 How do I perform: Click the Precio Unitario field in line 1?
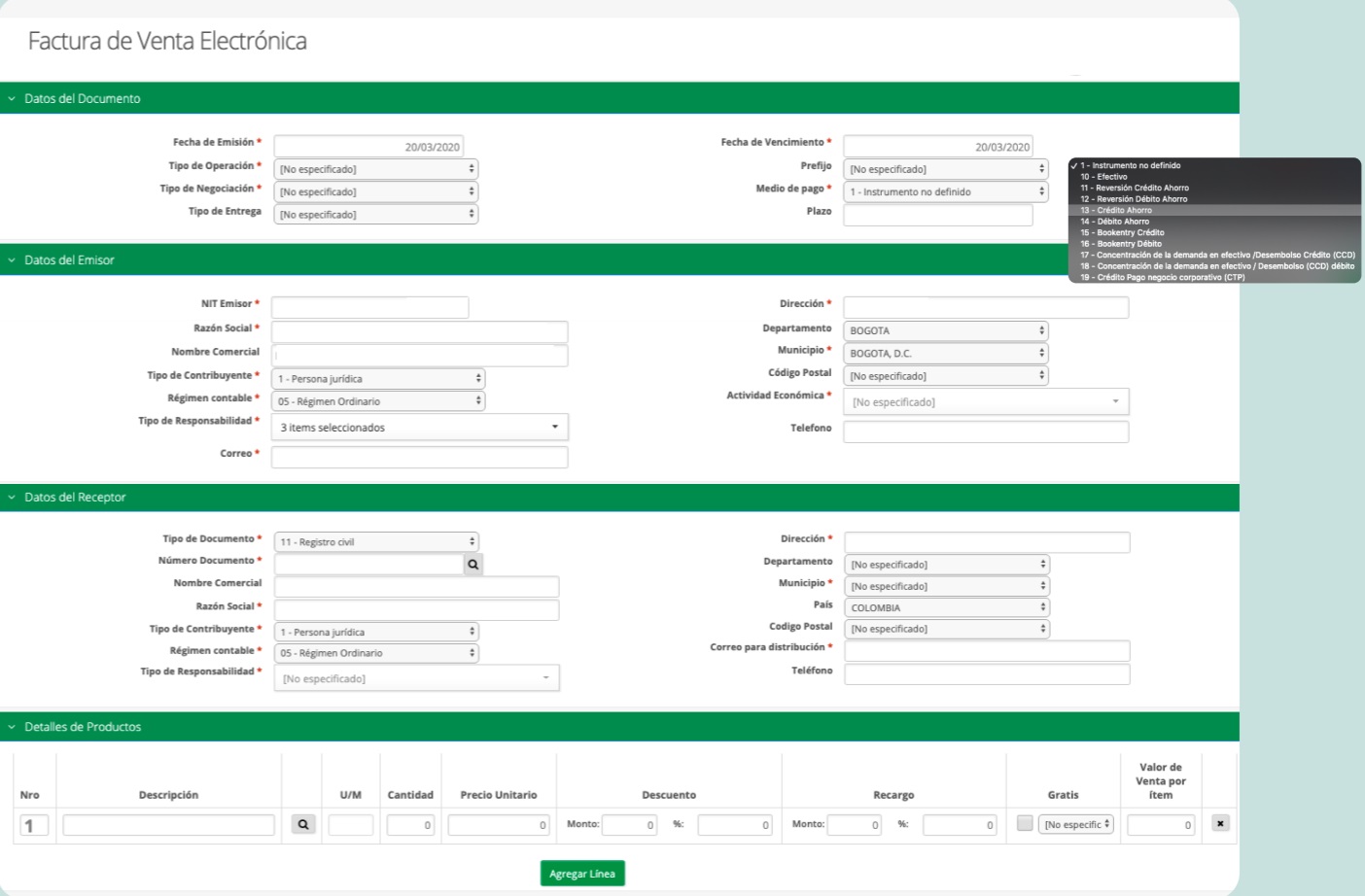pyautogui.click(x=499, y=825)
